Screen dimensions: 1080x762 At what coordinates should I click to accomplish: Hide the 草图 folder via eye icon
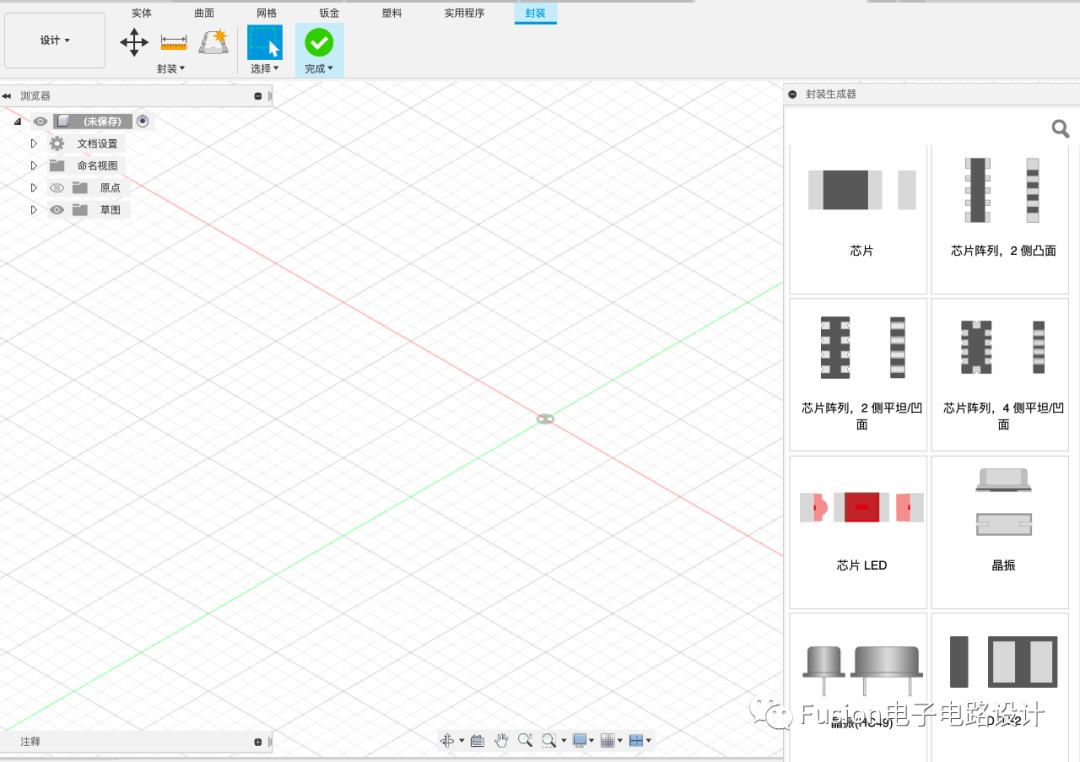pos(57,209)
